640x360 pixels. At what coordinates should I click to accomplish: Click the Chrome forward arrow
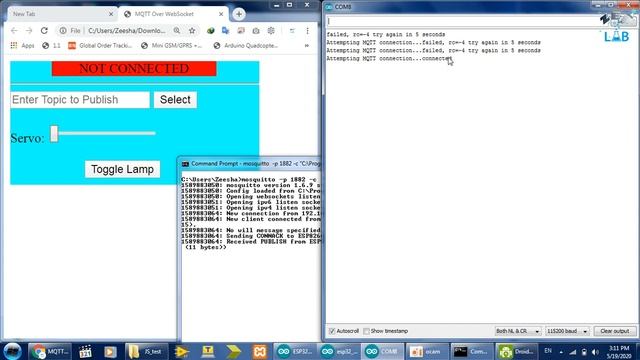[x=29, y=31]
